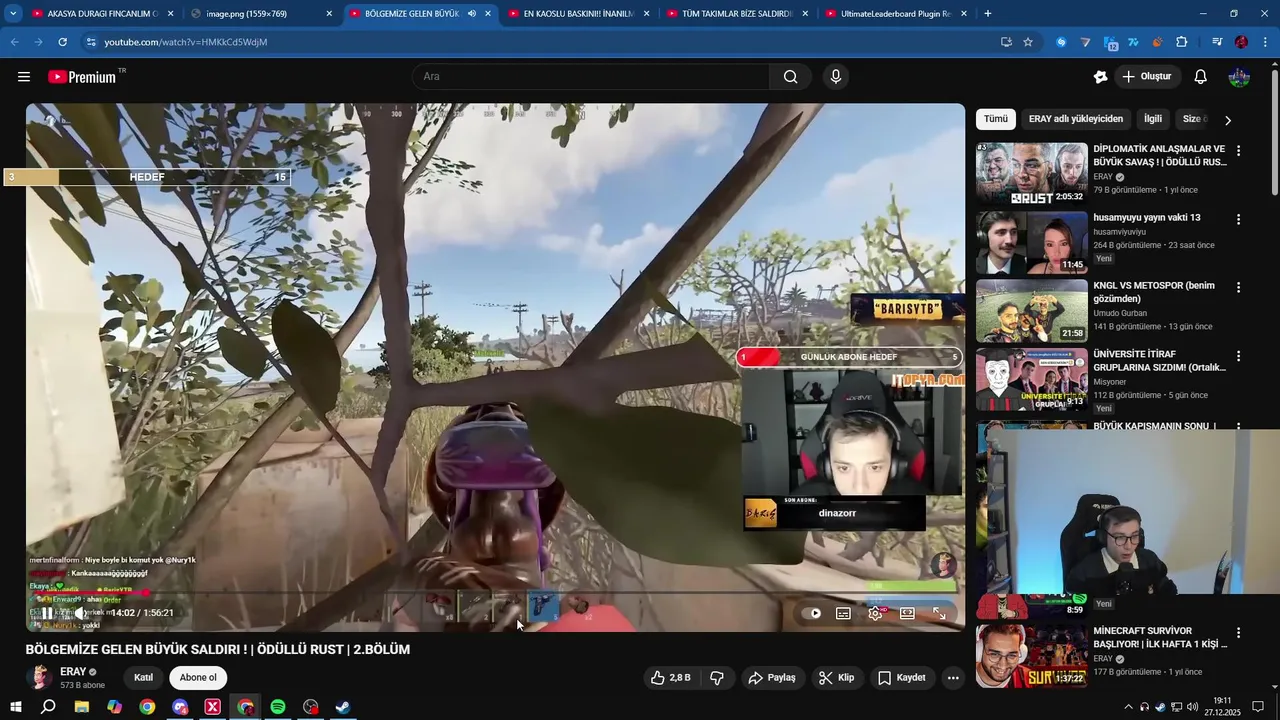Viewport: 1280px width, 720px height.
Task: Open video settings gear
Action: (875, 613)
